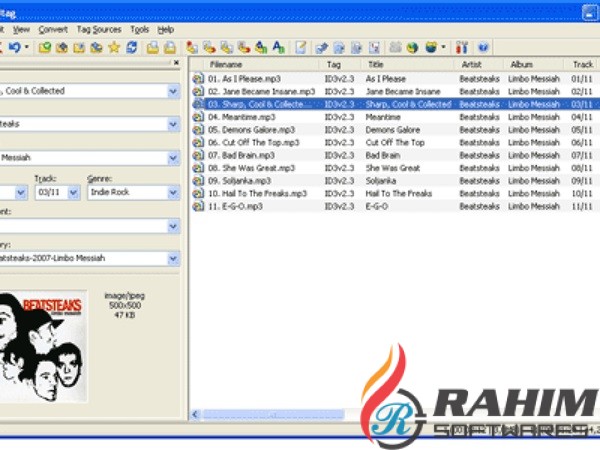Open the Title field dropdown arrow
This screenshot has width=600, height=450.
tap(173, 91)
